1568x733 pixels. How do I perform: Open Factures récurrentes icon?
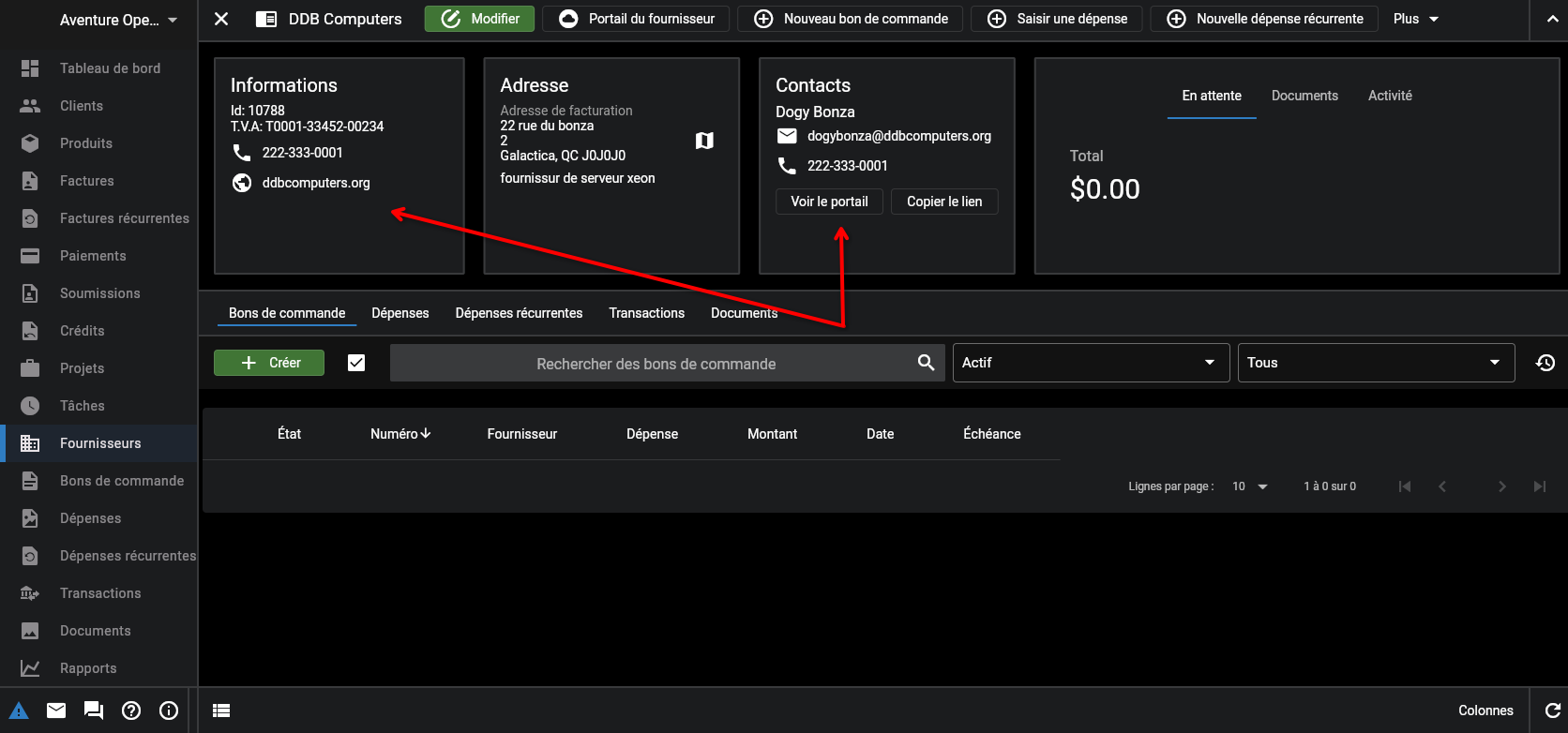click(x=30, y=218)
